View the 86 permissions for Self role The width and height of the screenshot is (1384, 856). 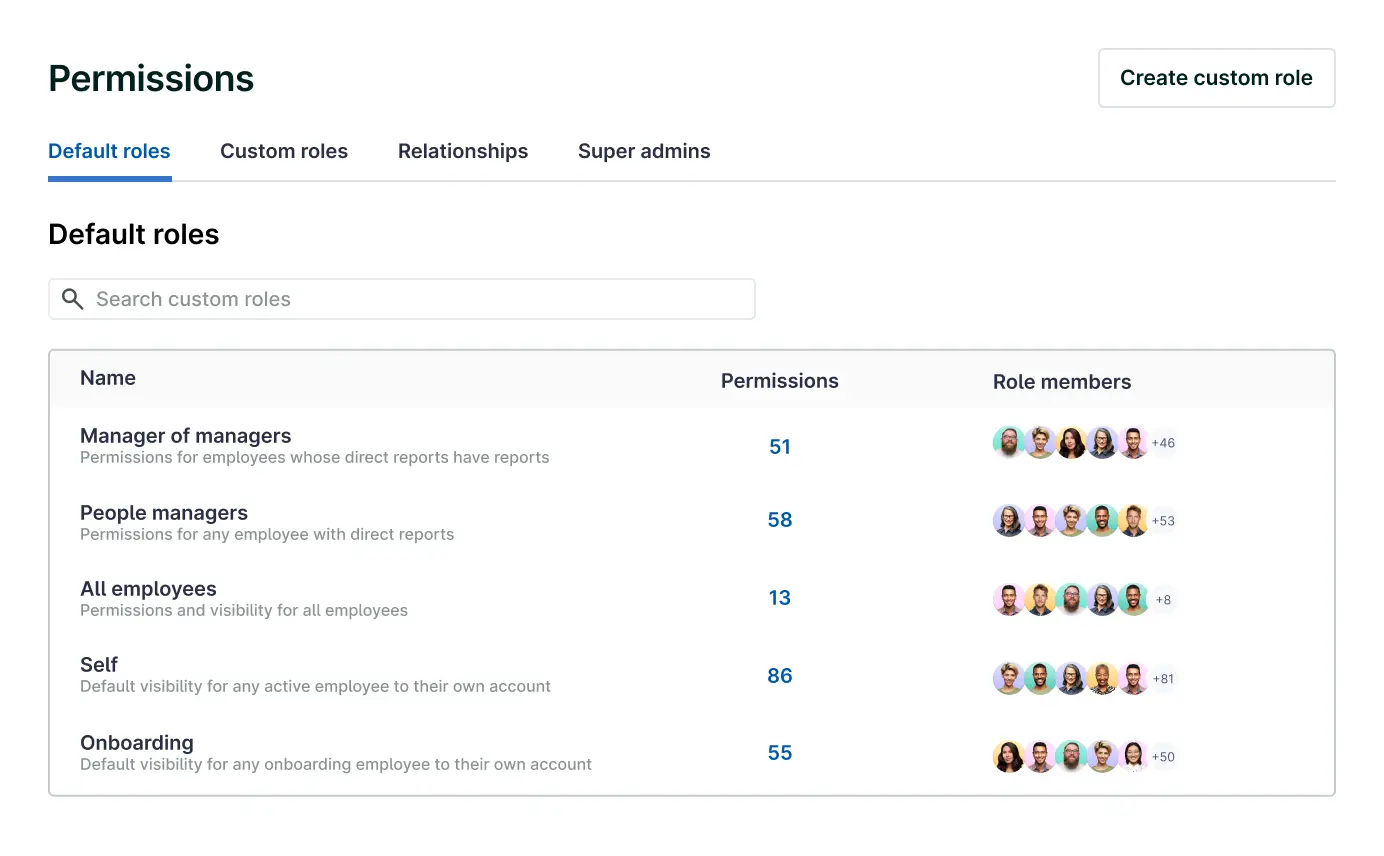[780, 676]
